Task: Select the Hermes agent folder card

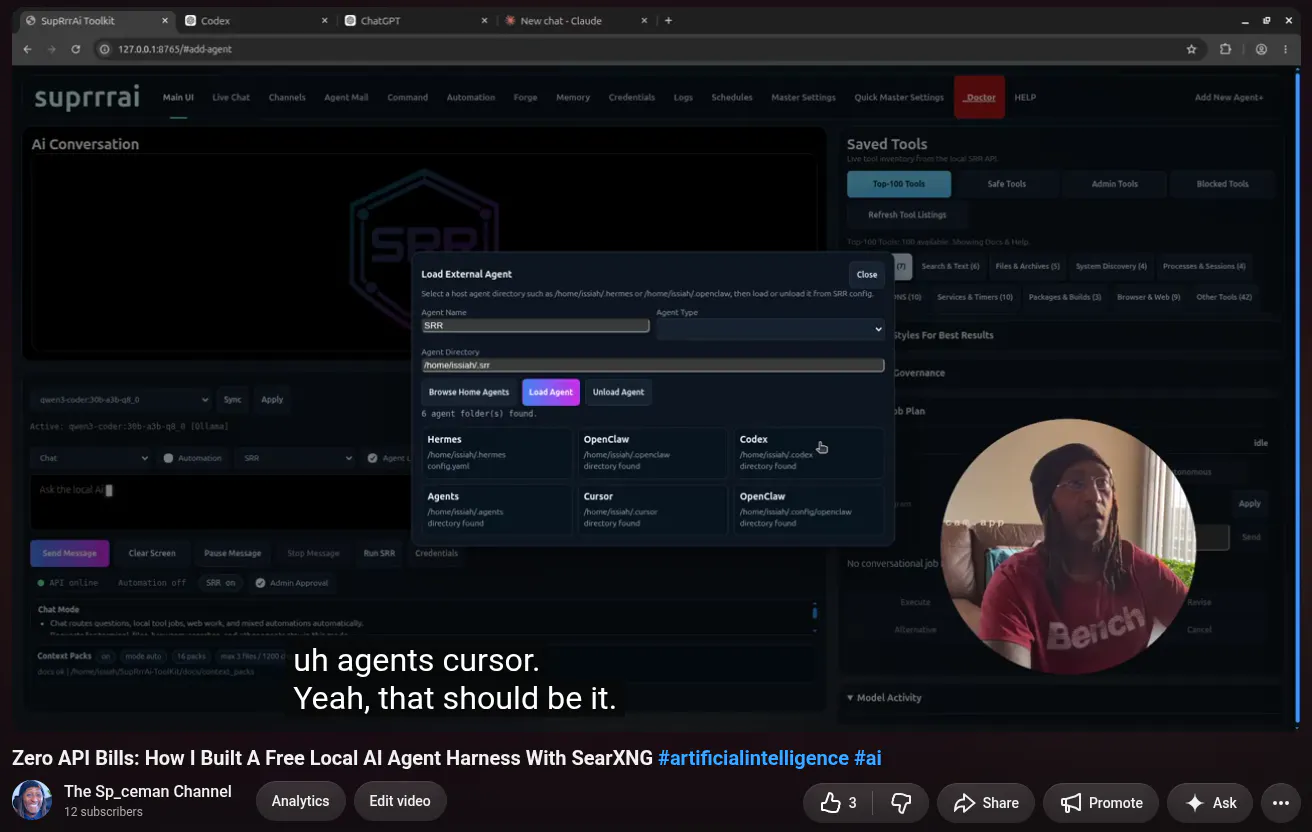Action: click(x=497, y=453)
